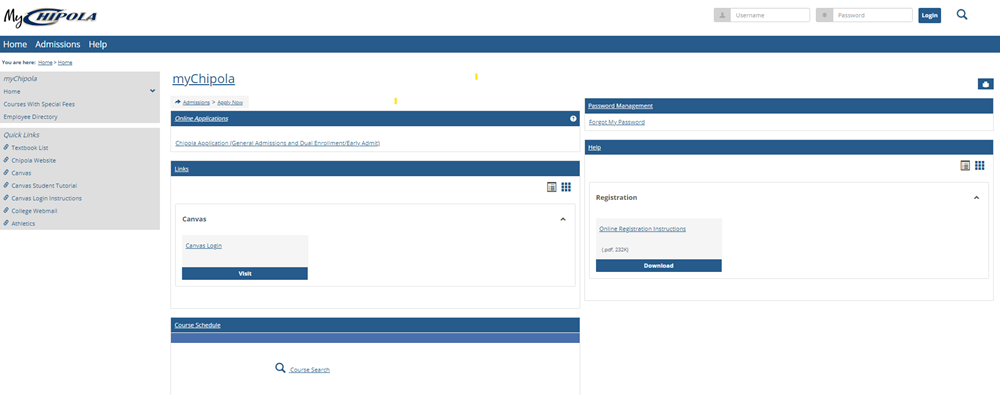
Task: Click the Login button
Action: (x=929, y=15)
